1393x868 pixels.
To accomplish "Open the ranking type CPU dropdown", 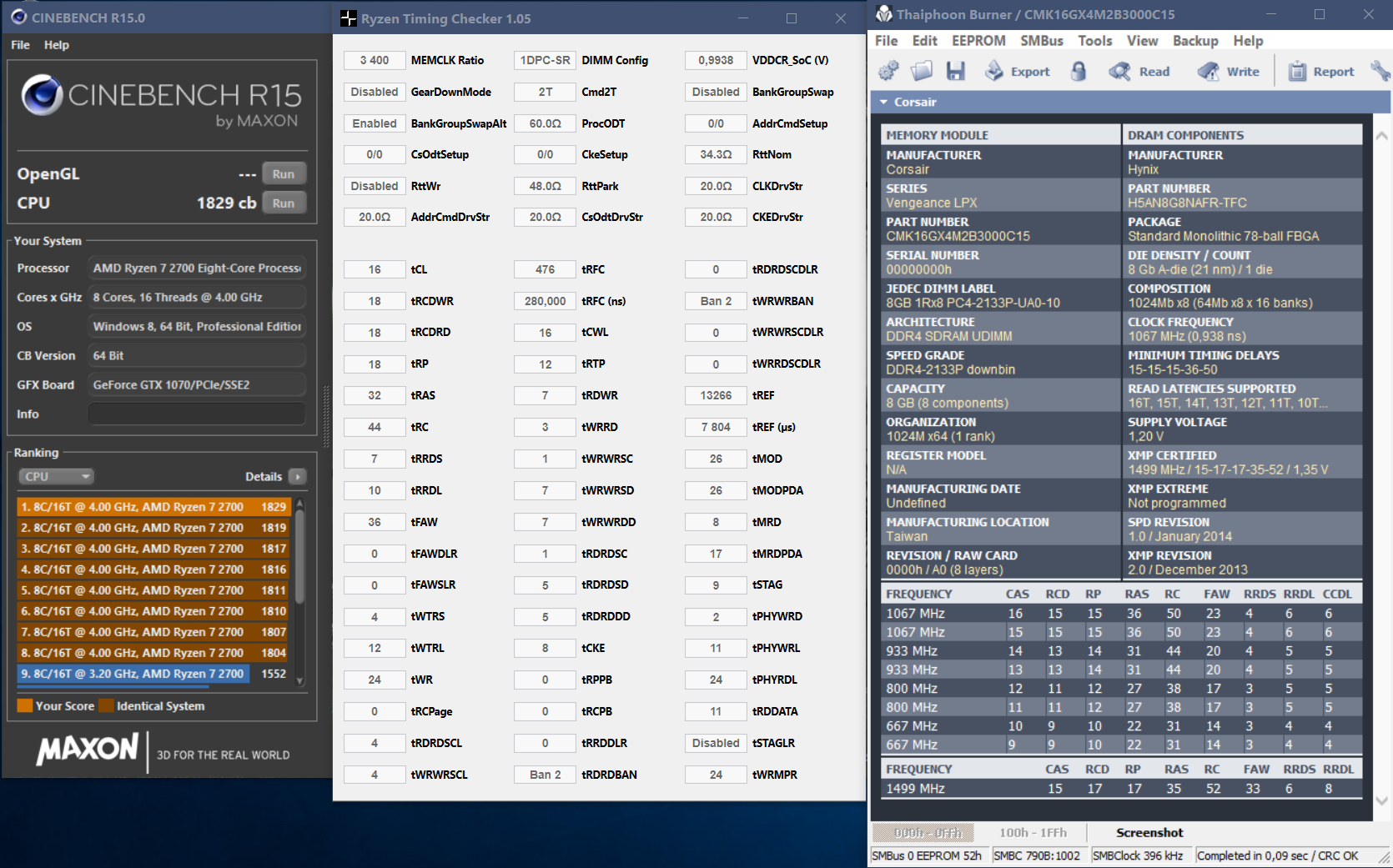I will (56, 476).
